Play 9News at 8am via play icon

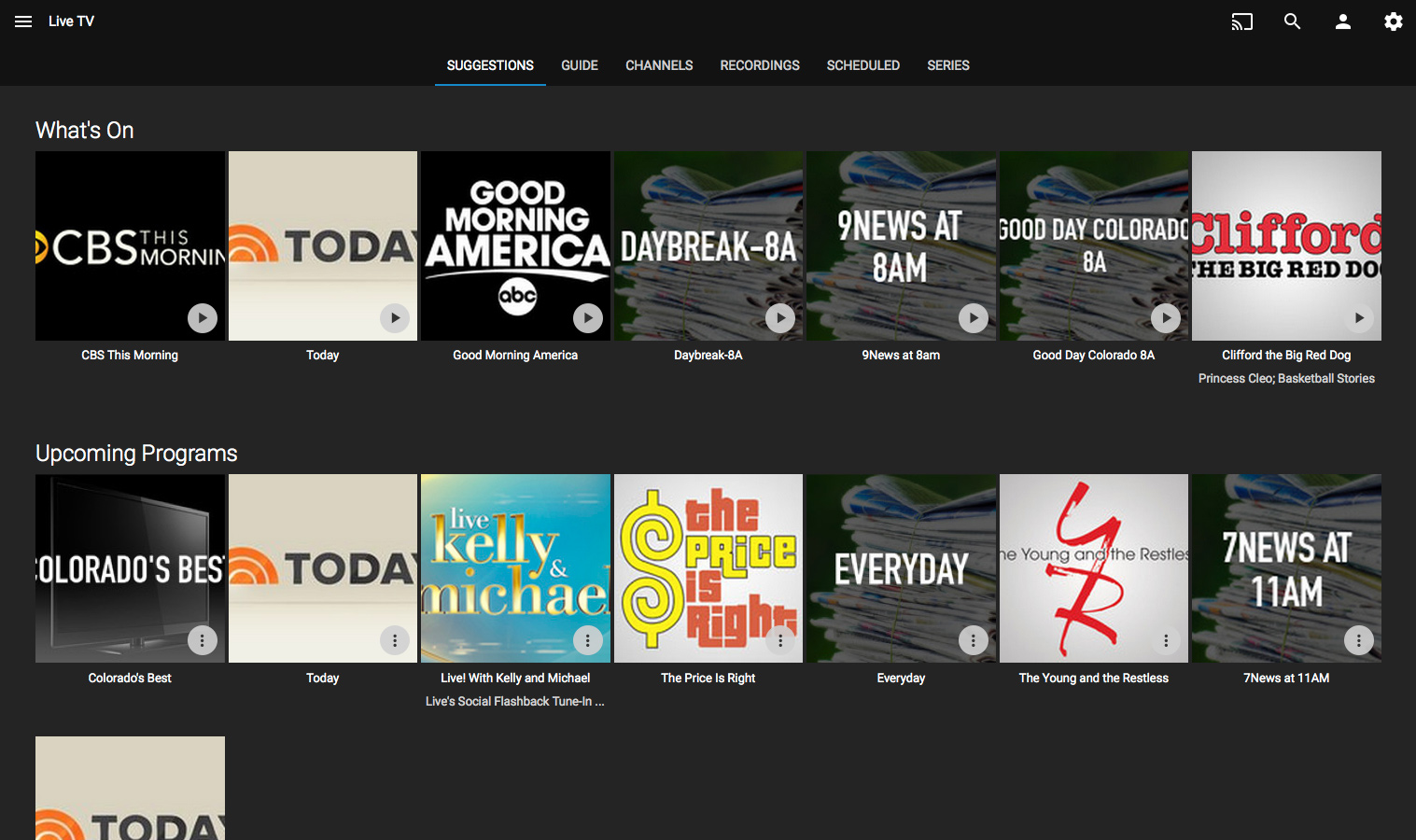tap(974, 318)
